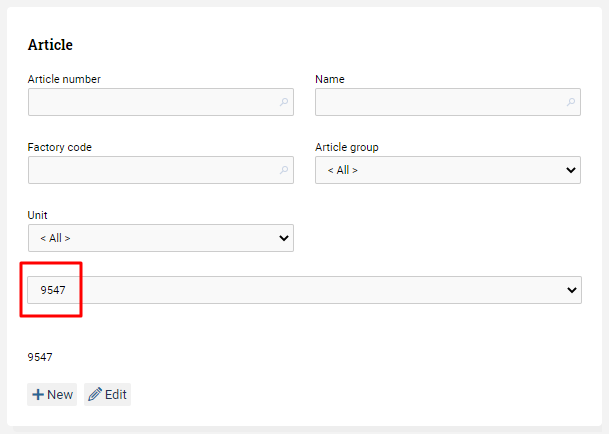609x434 pixels.
Task: Click the Factory code search magnifier icon
Action: pyautogui.click(x=284, y=170)
